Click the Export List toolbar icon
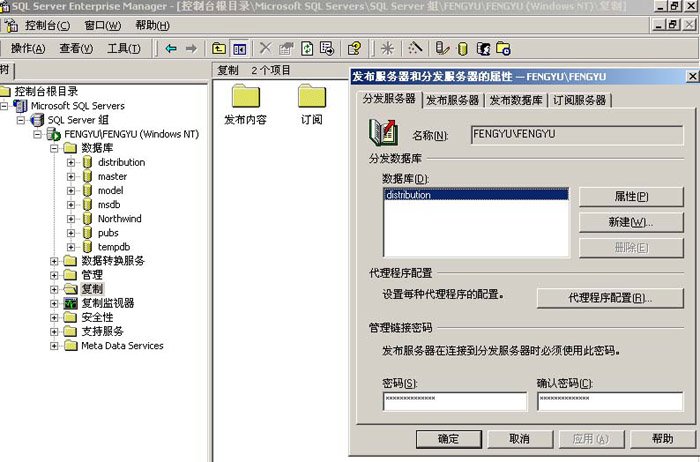The width and height of the screenshot is (700, 462). tap(327, 48)
